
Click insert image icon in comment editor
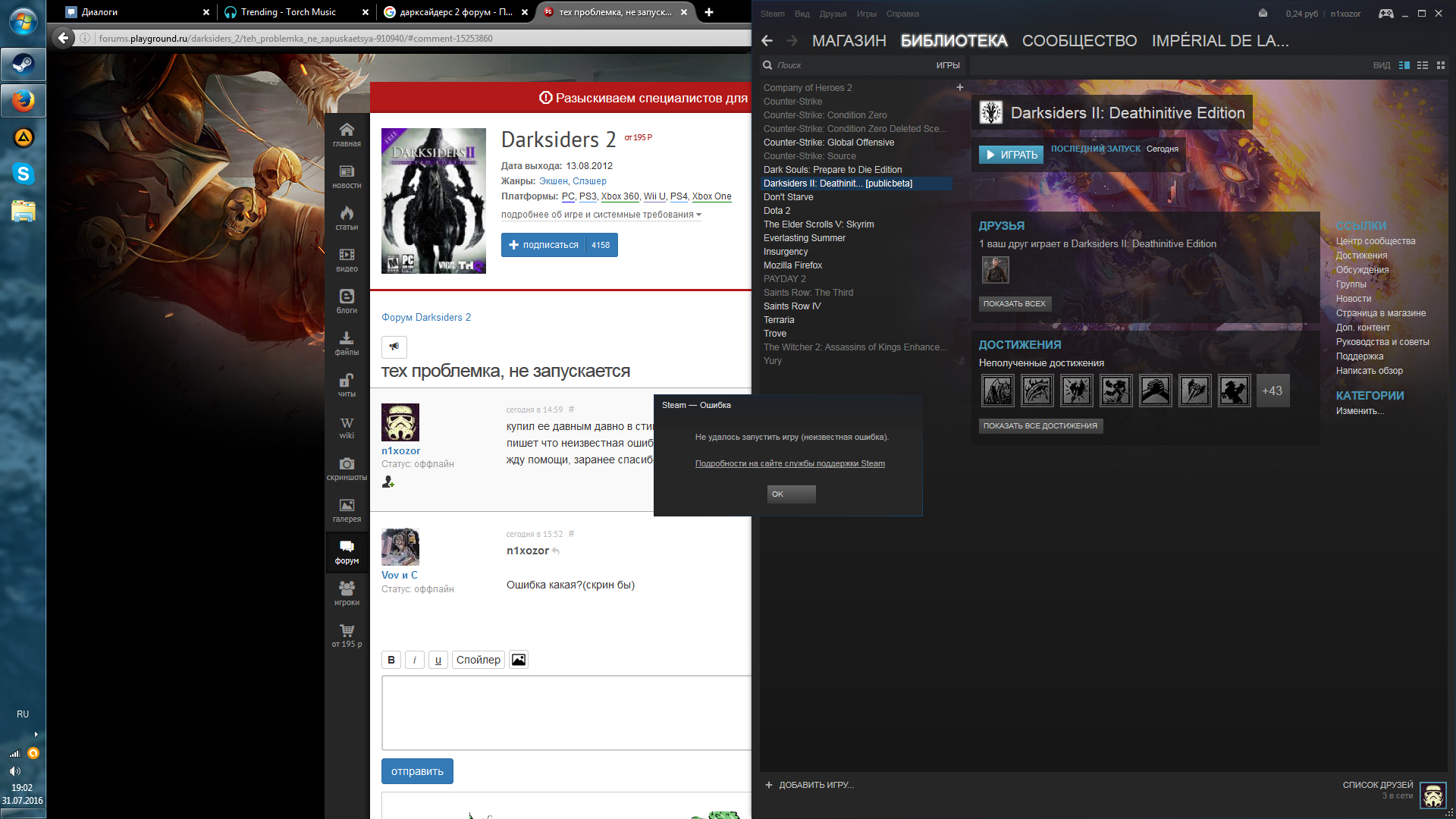pos(519,660)
